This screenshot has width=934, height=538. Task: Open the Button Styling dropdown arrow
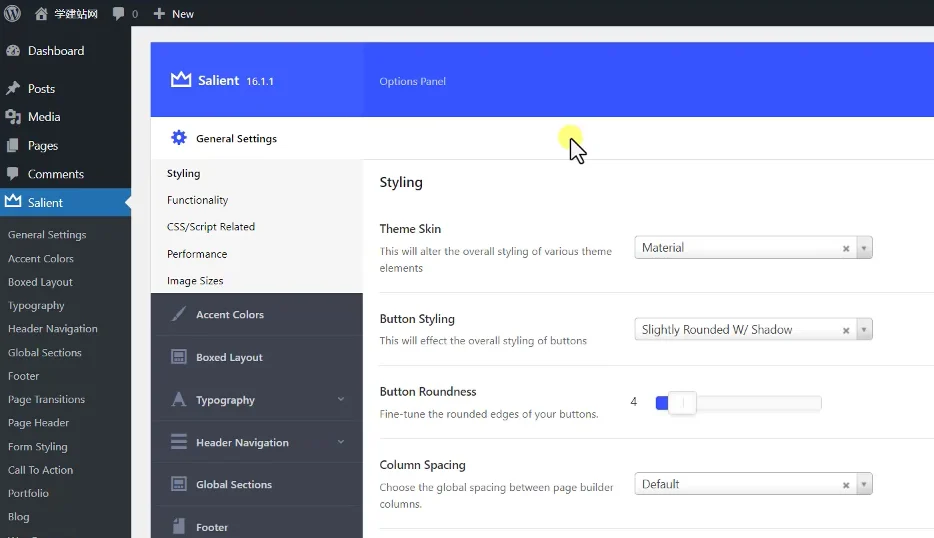pos(864,329)
